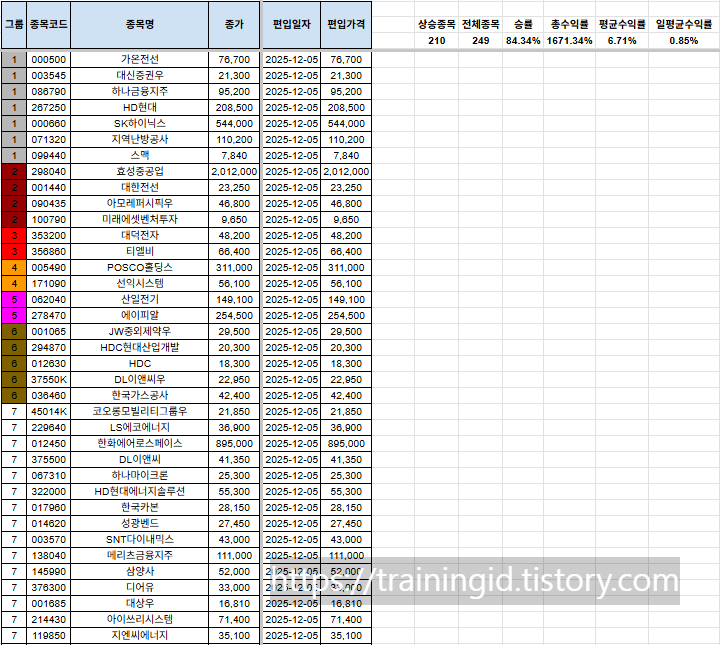
Task: Click the 전체종목 summary label
Action: click(480, 25)
